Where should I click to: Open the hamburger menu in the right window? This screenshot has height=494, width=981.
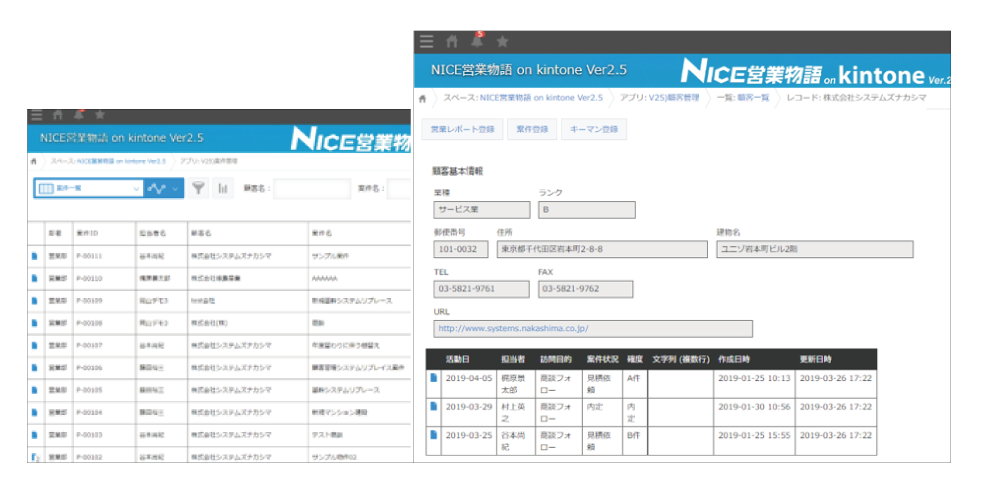point(427,41)
